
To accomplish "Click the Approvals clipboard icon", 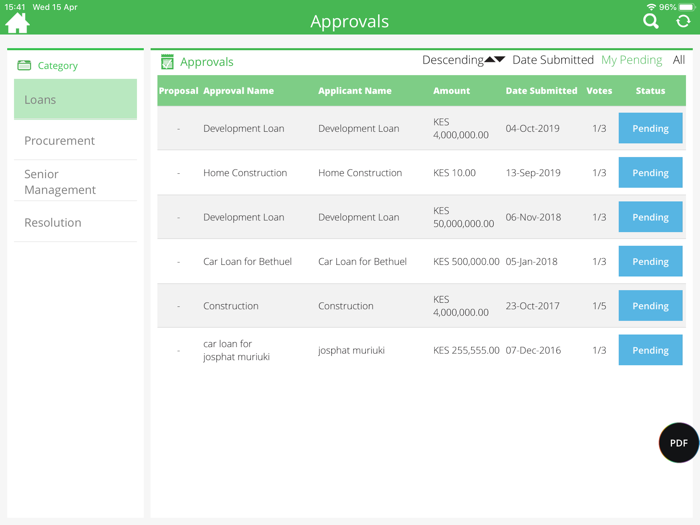I will (x=167, y=62).
